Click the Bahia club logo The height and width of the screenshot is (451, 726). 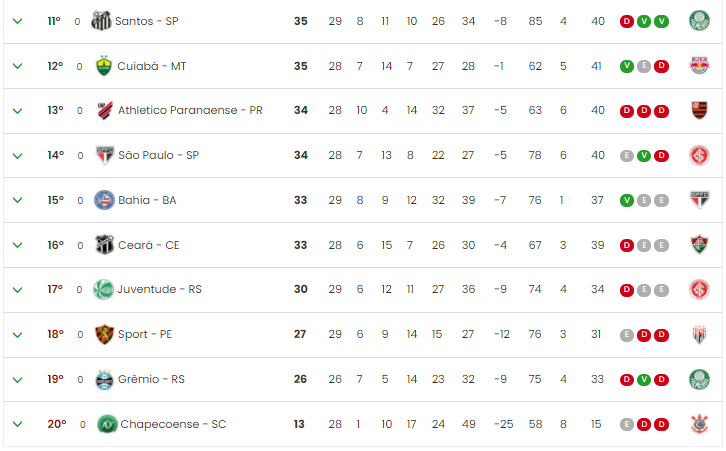click(x=104, y=200)
